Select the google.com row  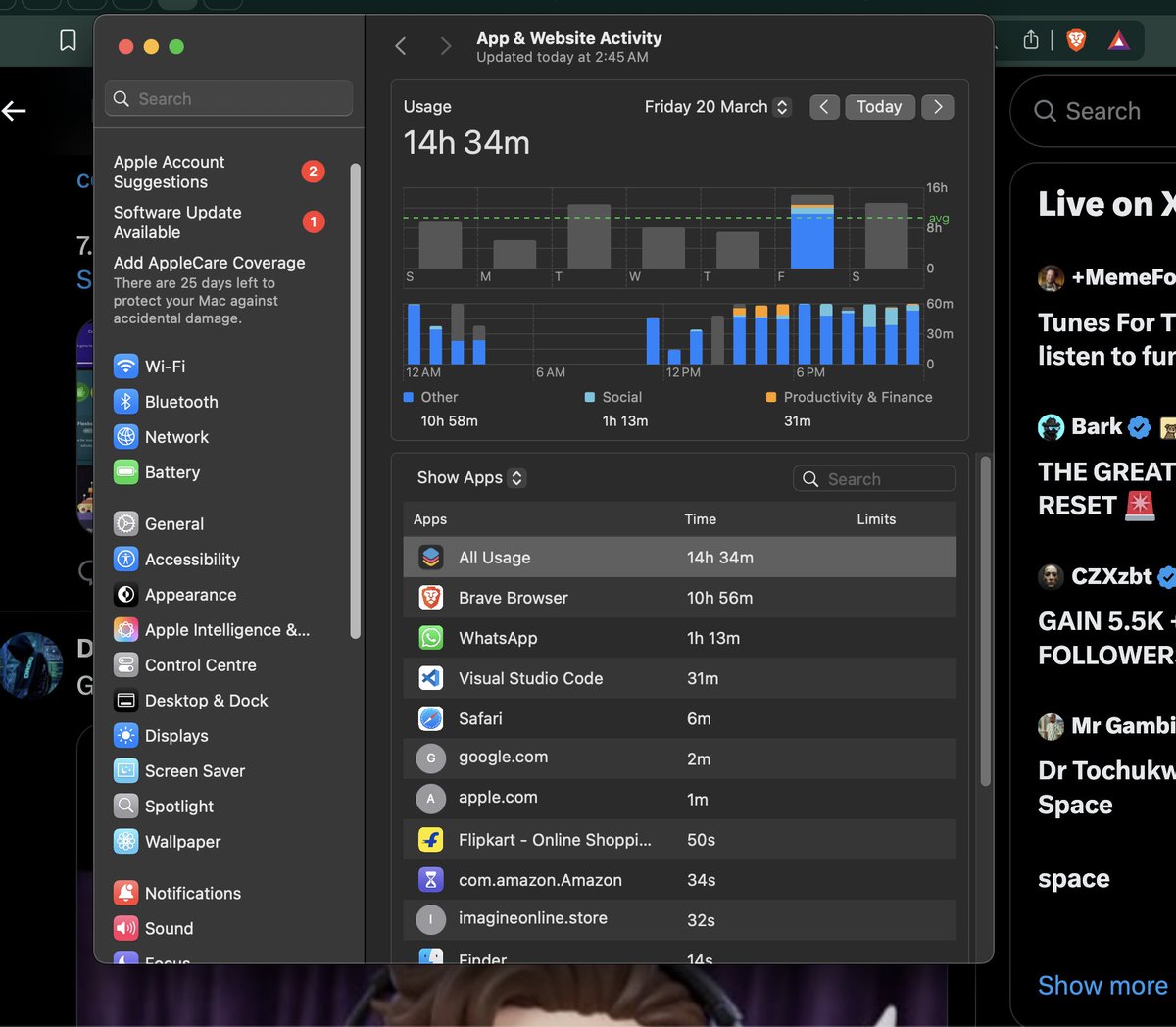click(679, 758)
